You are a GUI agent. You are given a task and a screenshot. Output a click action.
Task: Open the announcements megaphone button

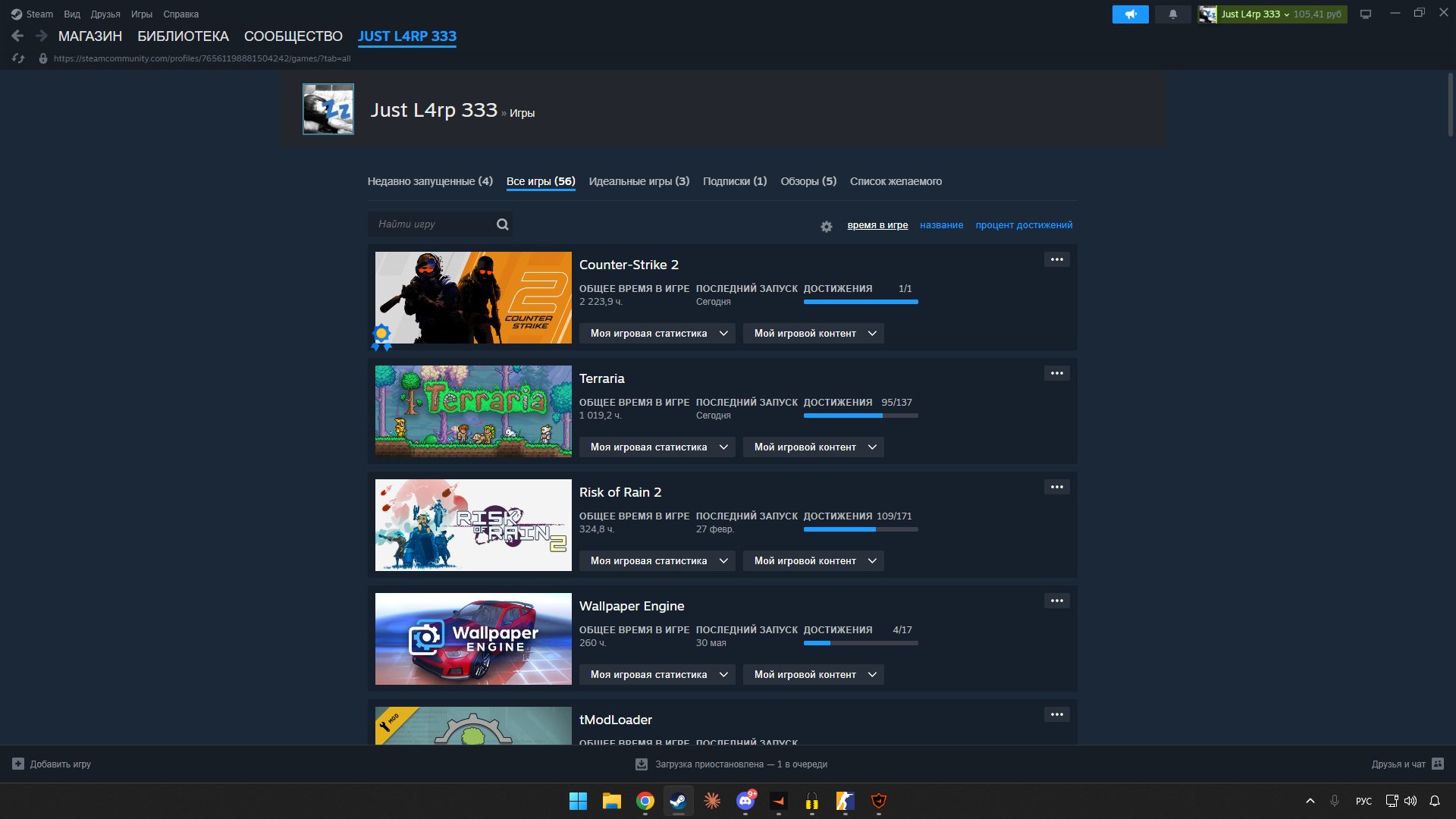1130,14
